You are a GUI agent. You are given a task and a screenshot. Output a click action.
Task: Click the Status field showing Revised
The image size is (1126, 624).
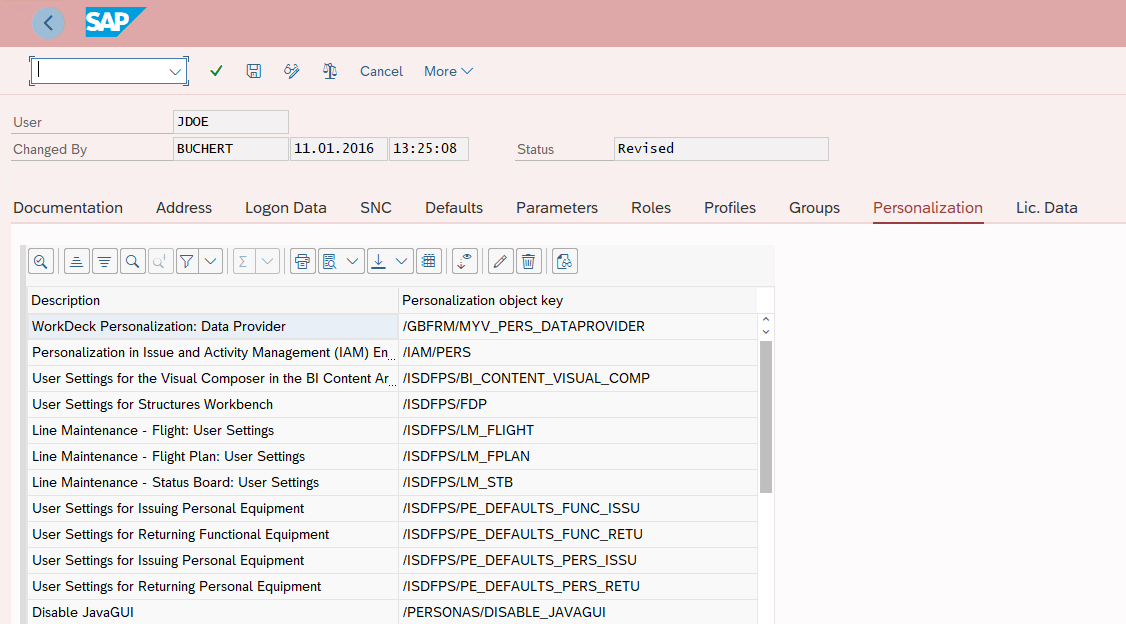721,149
